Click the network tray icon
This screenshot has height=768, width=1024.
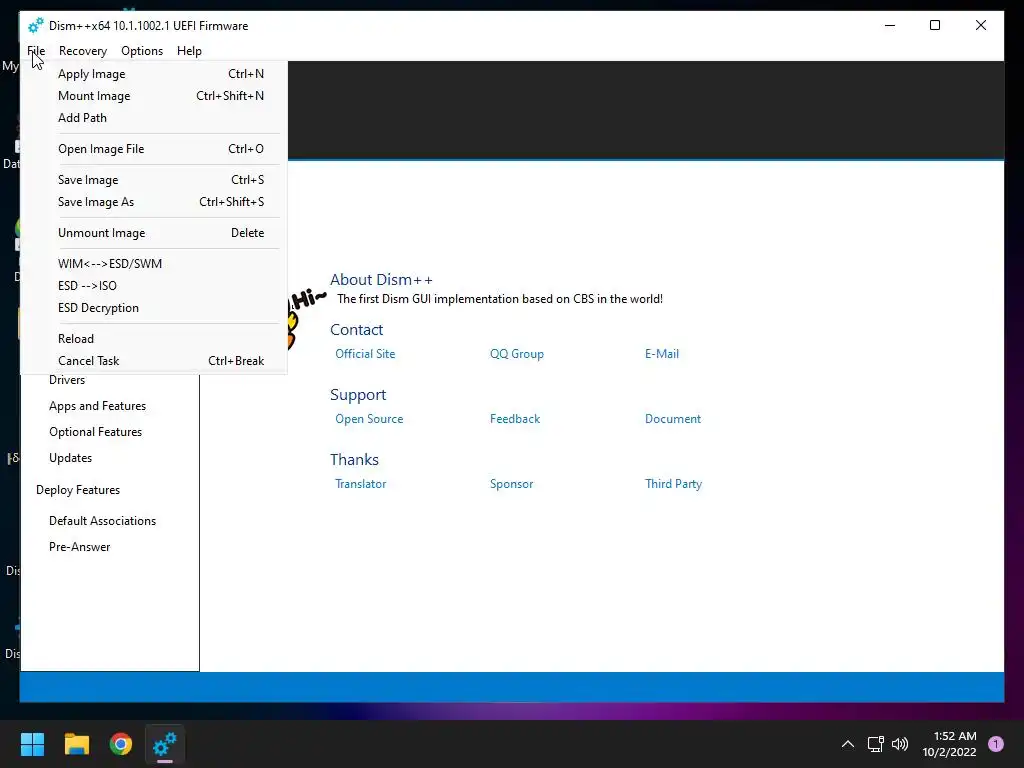click(875, 744)
